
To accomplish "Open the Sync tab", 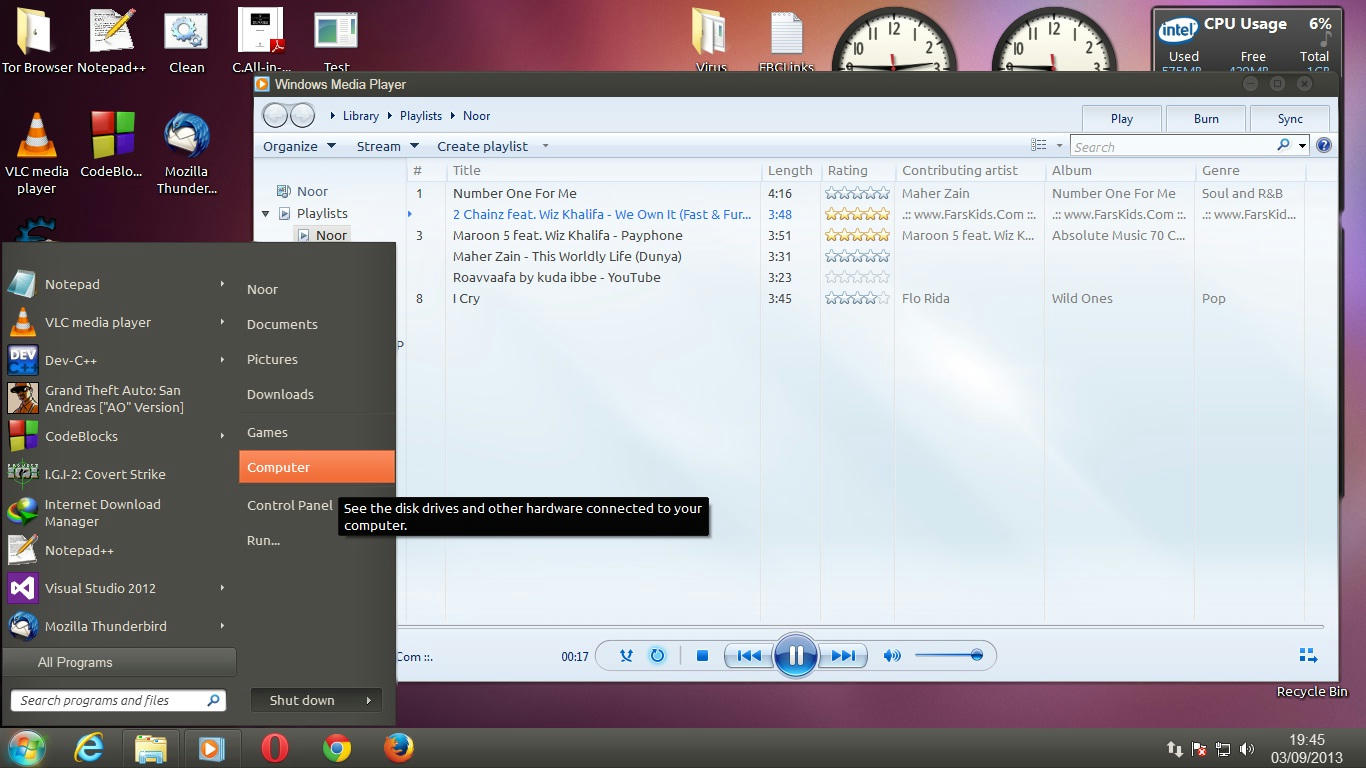I will point(1290,118).
